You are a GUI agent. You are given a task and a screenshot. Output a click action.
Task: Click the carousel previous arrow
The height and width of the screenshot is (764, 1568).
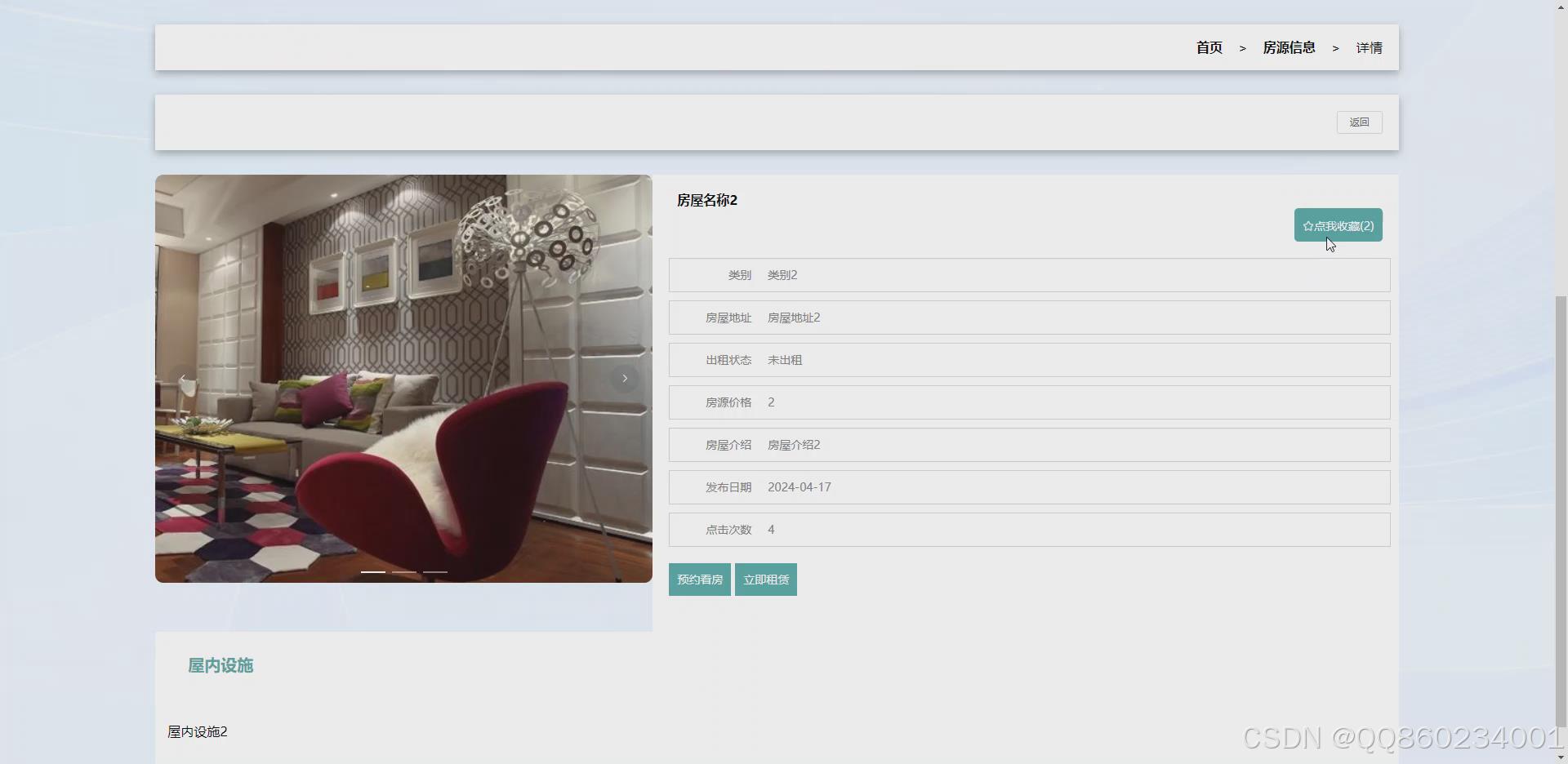click(183, 378)
